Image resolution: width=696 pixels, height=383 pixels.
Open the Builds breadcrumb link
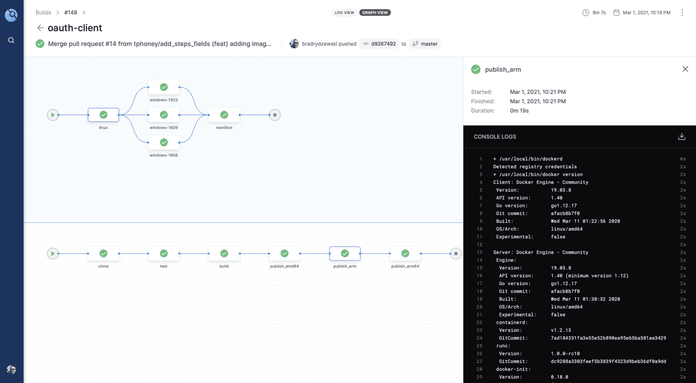point(44,12)
